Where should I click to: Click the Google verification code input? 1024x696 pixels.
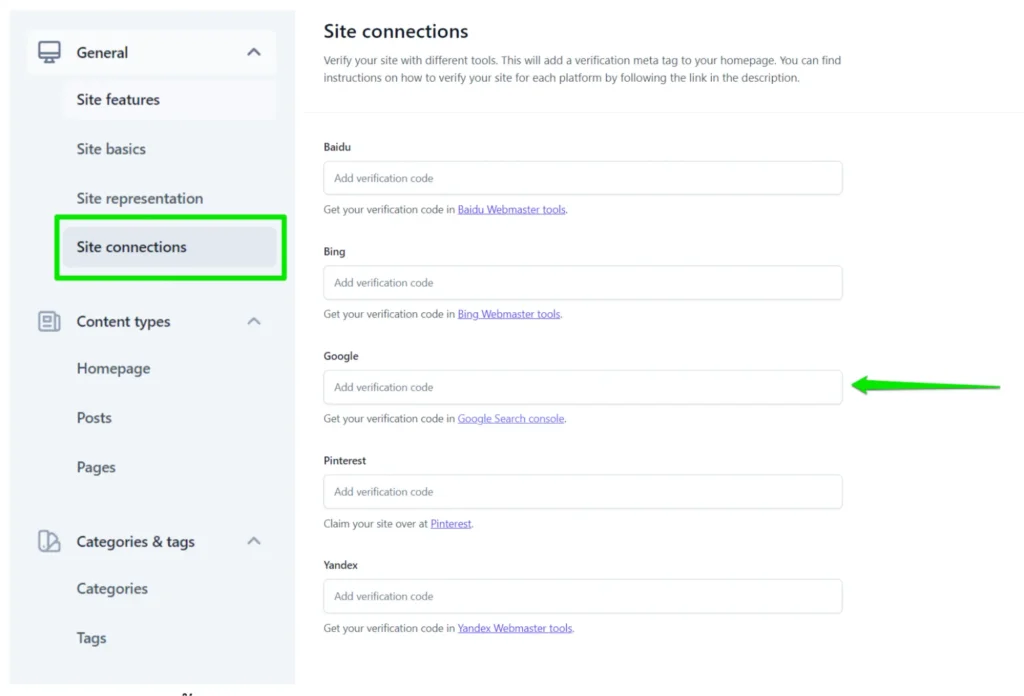click(x=582, y=387)
